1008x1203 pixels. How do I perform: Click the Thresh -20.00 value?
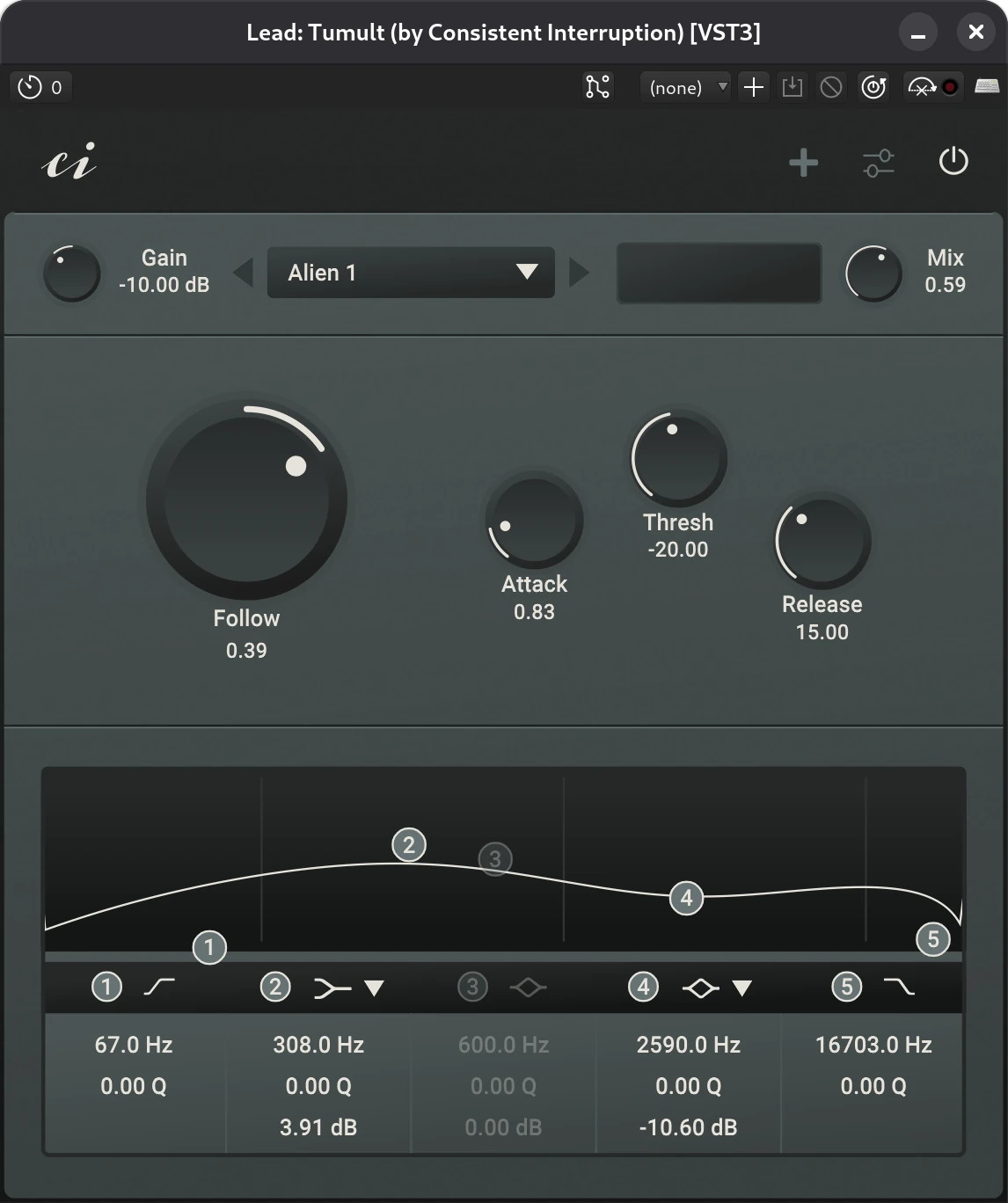point(678,550)
